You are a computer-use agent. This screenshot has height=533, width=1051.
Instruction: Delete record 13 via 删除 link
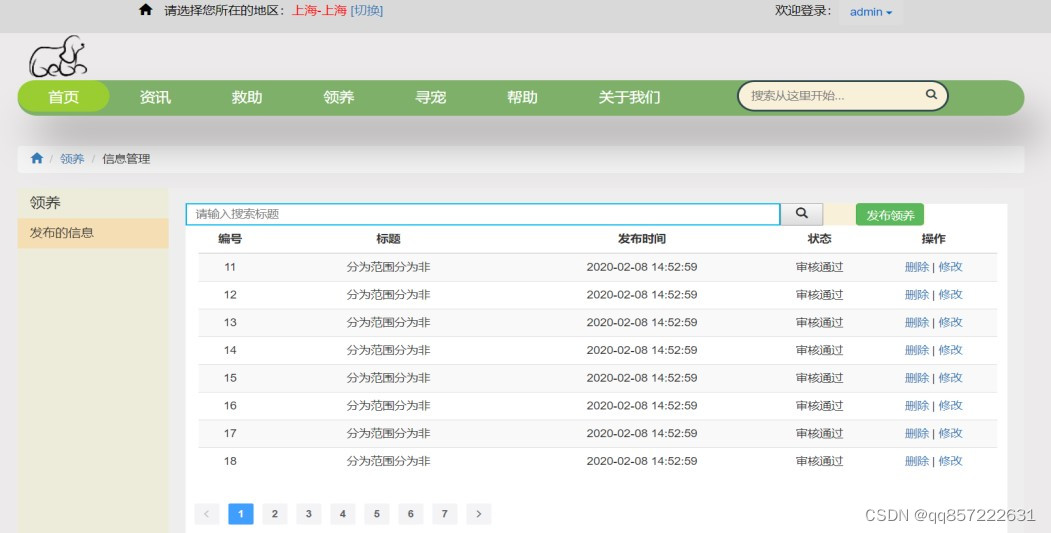tap(917, 322)
